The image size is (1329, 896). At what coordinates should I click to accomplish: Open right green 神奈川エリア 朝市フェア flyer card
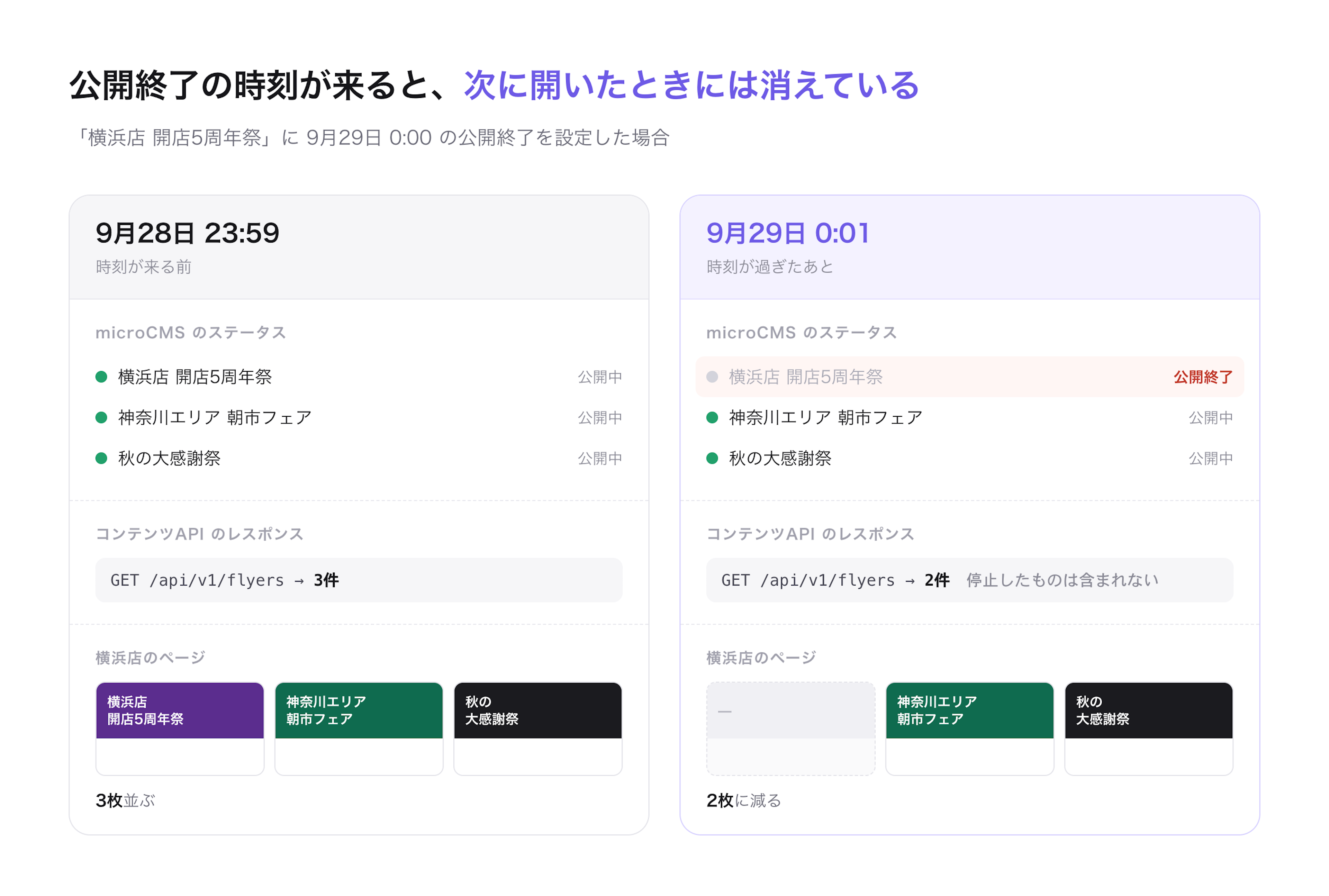point(970,728)
